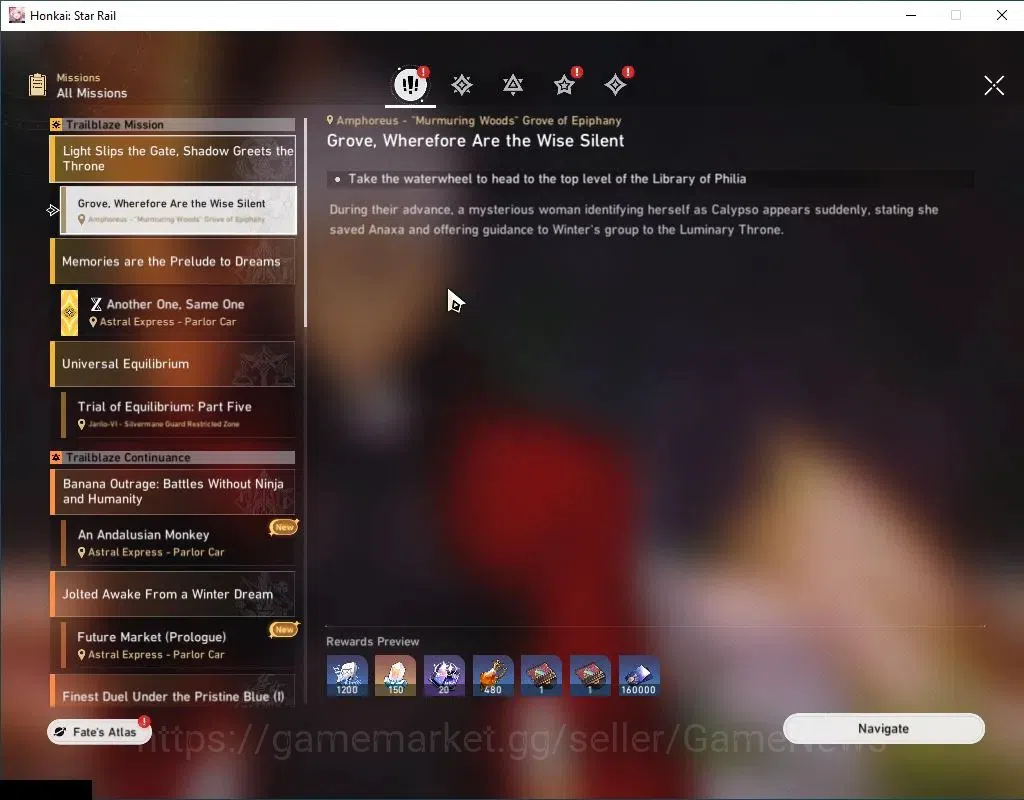1024x800 pixels.
Task: Click the Rewards Preview label
Action: coord(372,641)
